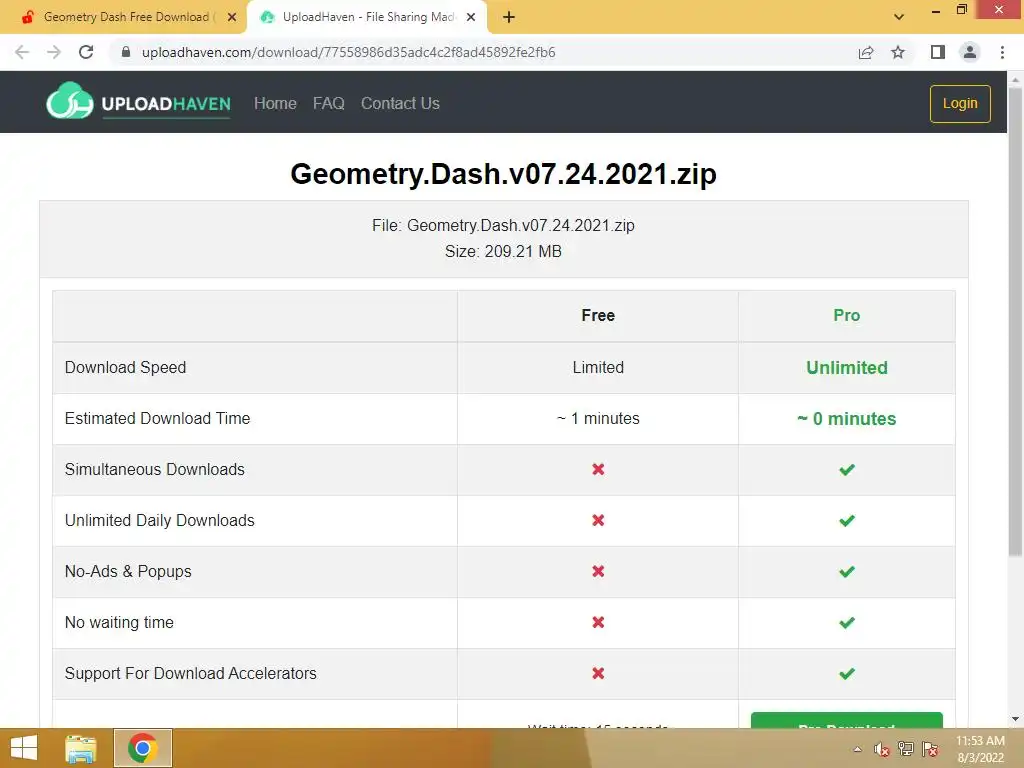Close the Geometry Dash Free Download tab

click(232, 17)
